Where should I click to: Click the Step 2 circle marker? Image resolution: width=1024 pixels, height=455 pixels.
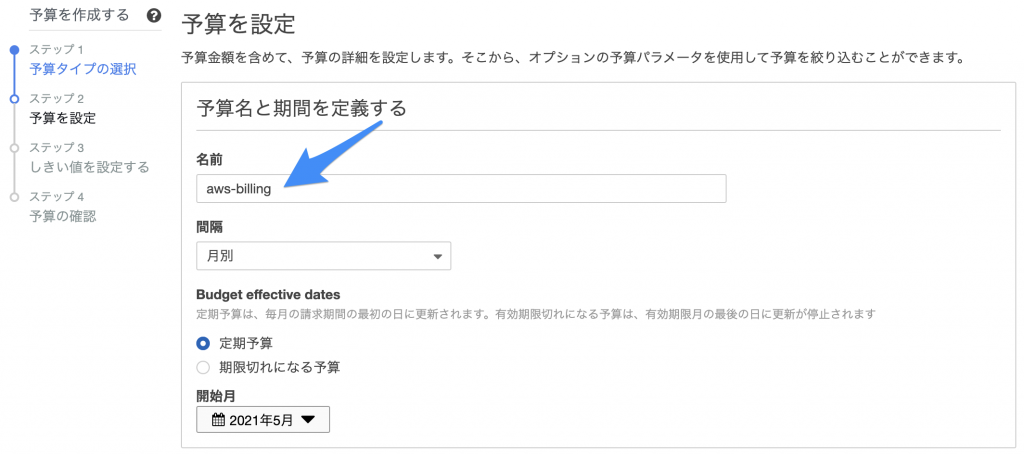point(14,99)
